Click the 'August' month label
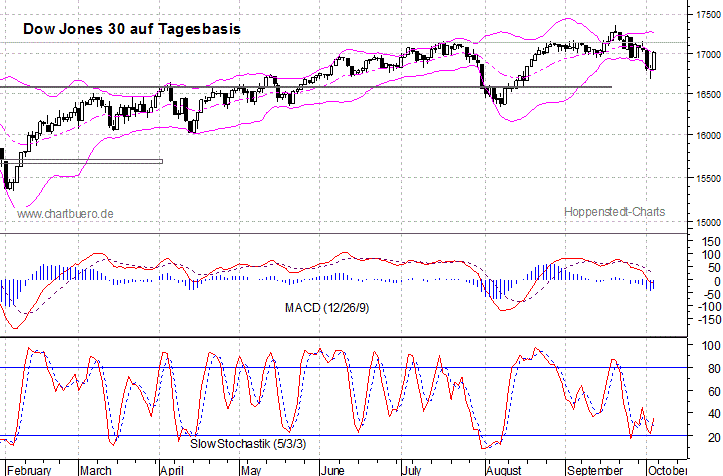The height and width of the screenshot is (476, 723). 504,470
